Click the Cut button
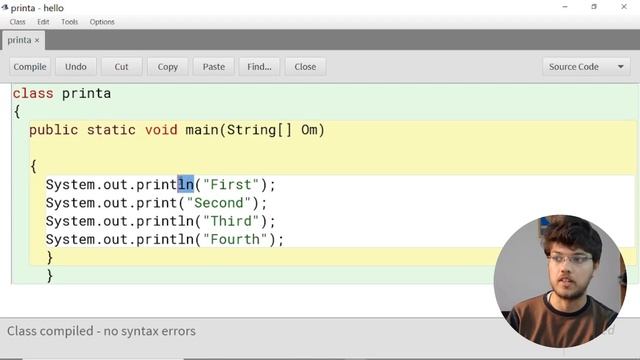The image size is (640, 360). (x=122, y=67)
